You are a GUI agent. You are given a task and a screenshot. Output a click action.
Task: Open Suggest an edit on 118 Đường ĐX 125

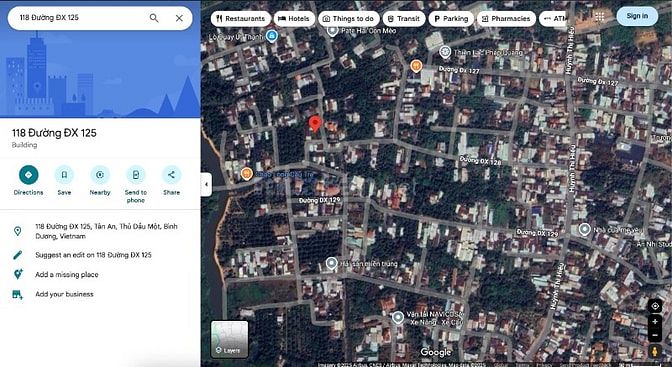[93, 255]
